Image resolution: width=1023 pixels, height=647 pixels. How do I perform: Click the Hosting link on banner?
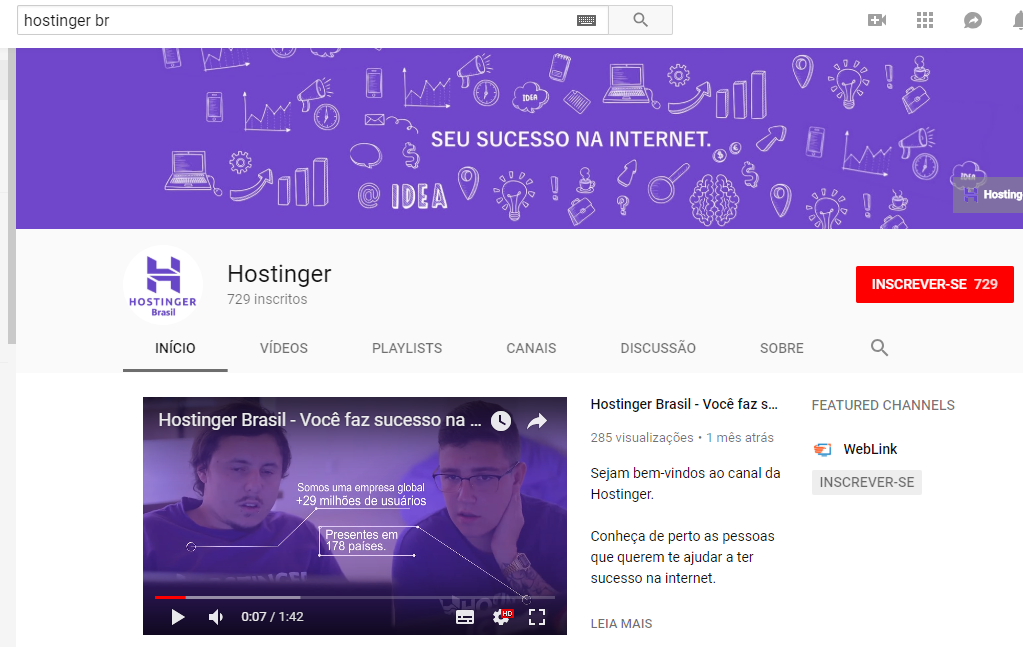point(988,194)
